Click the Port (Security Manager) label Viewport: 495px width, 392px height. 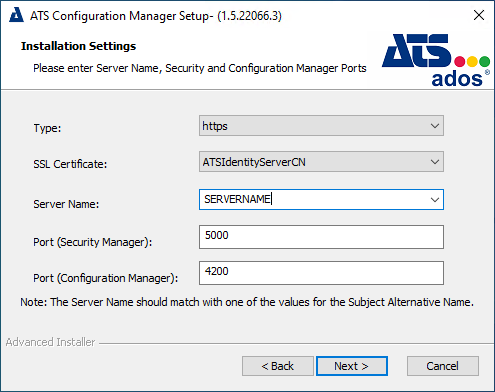point(92,242)
